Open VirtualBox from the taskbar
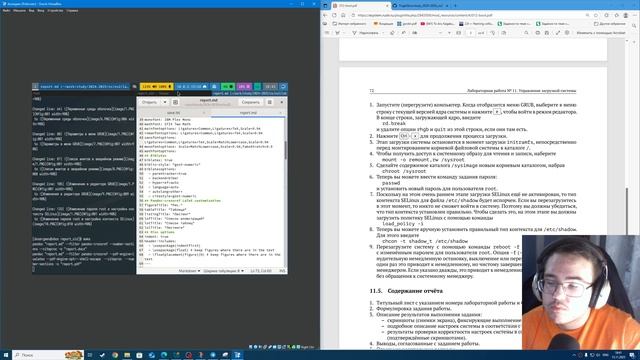Viewport: 640px width, 360px height. coord(237,355)
